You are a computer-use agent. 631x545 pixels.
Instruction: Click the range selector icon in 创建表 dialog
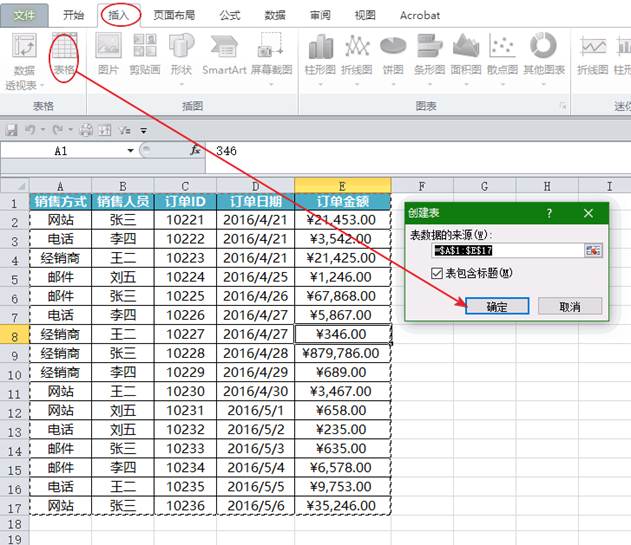593,251
